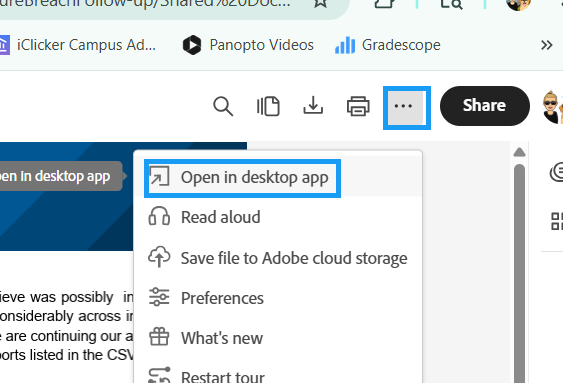Select What's new menu entry
Viewport: 563px width, 383px height.
tap(278, 338)
